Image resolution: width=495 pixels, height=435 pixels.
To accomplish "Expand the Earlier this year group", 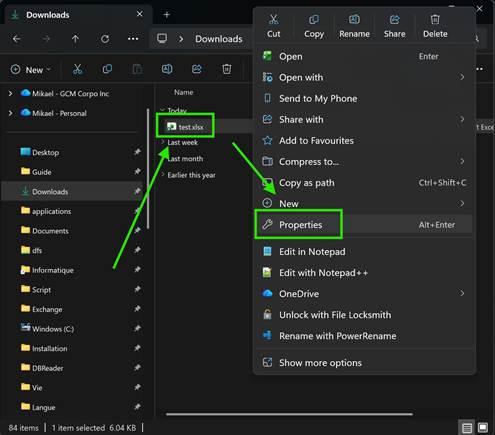I will (163, 175).
